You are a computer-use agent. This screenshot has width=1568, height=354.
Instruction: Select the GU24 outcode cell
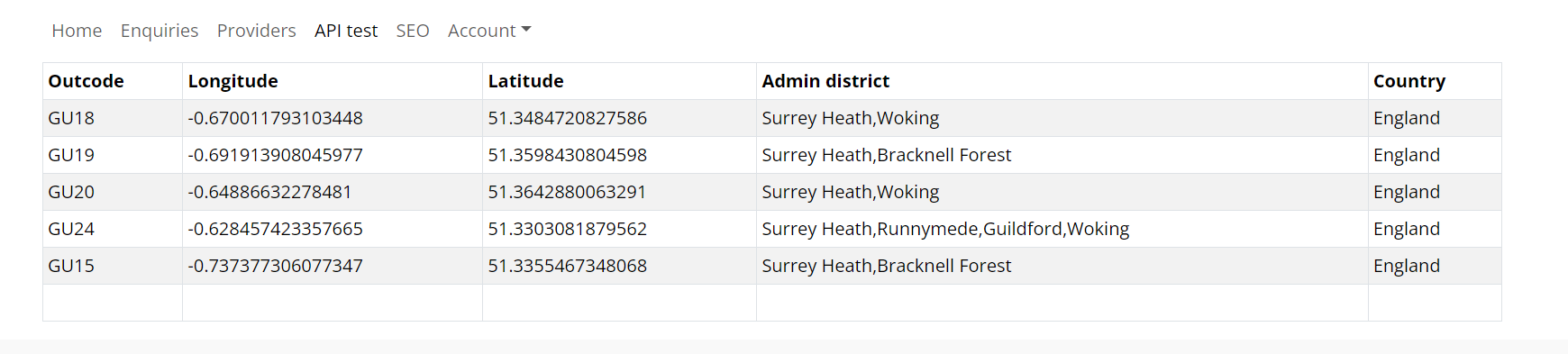(x=113, y=229)
